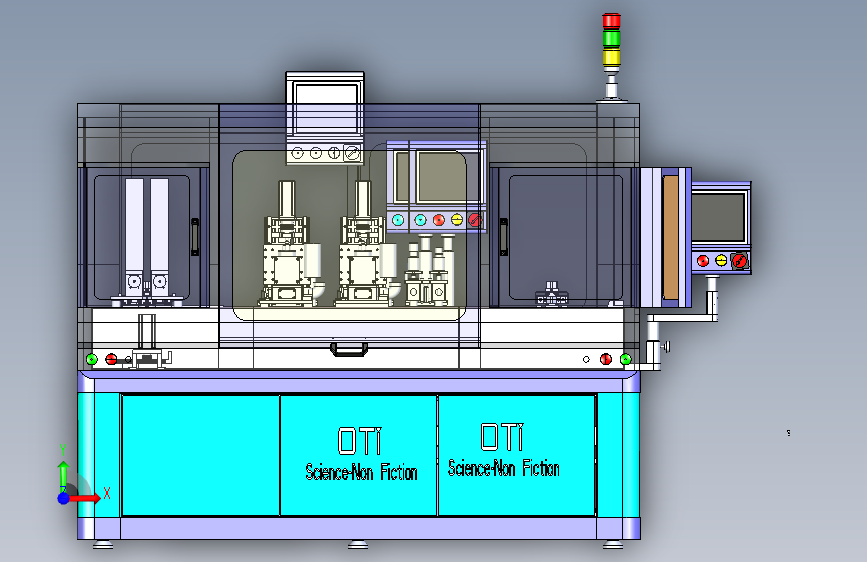Select the right press unit inside the chamber
This screenshot has width=867, height=562.
367,244
